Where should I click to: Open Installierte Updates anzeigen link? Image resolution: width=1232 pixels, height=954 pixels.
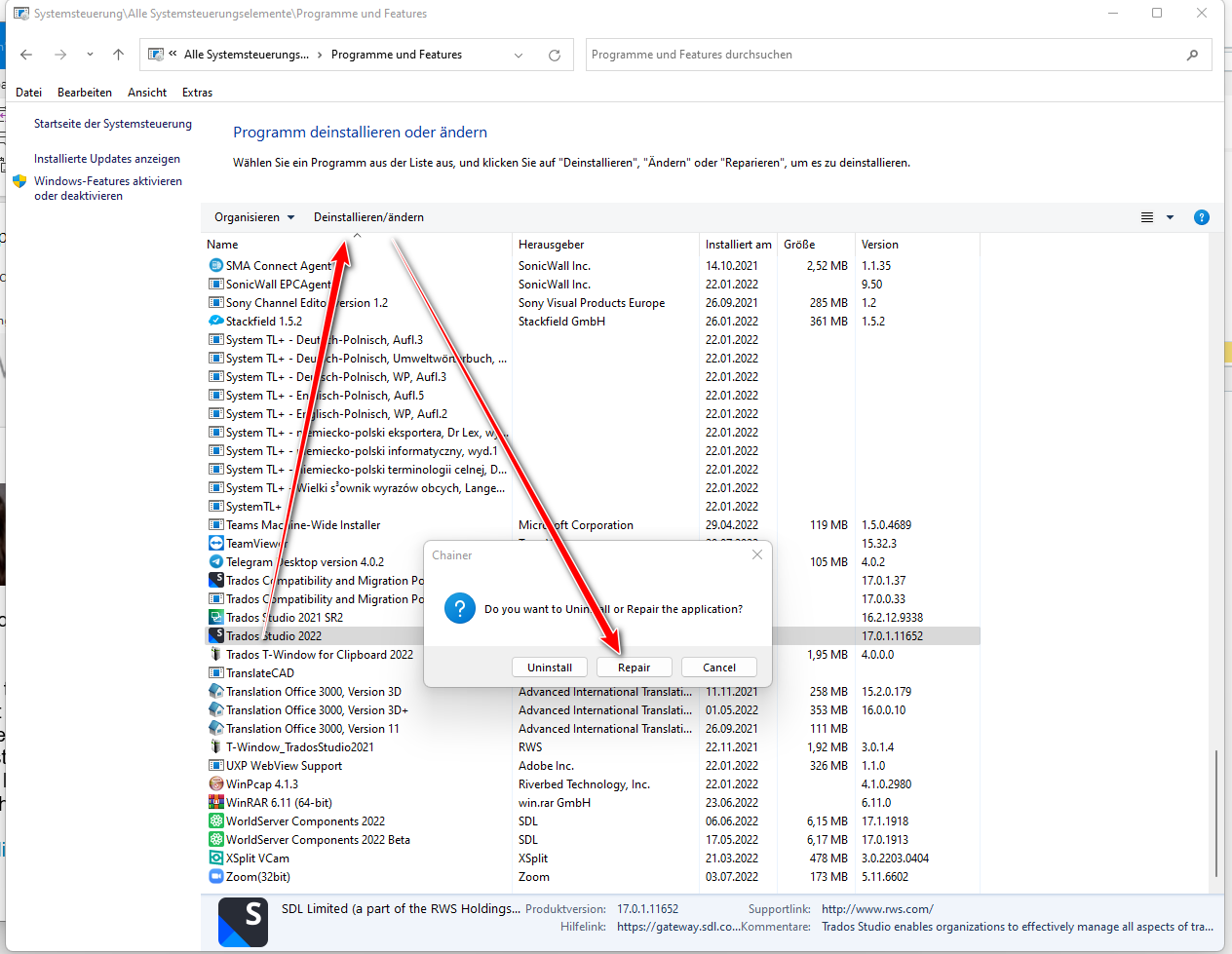pyautogui.click(x=107, y=159)
